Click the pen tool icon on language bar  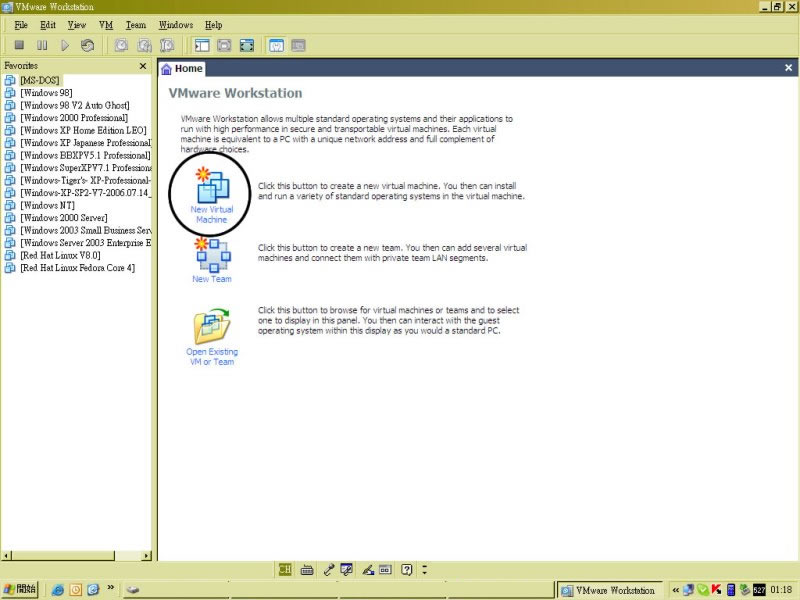368,570
